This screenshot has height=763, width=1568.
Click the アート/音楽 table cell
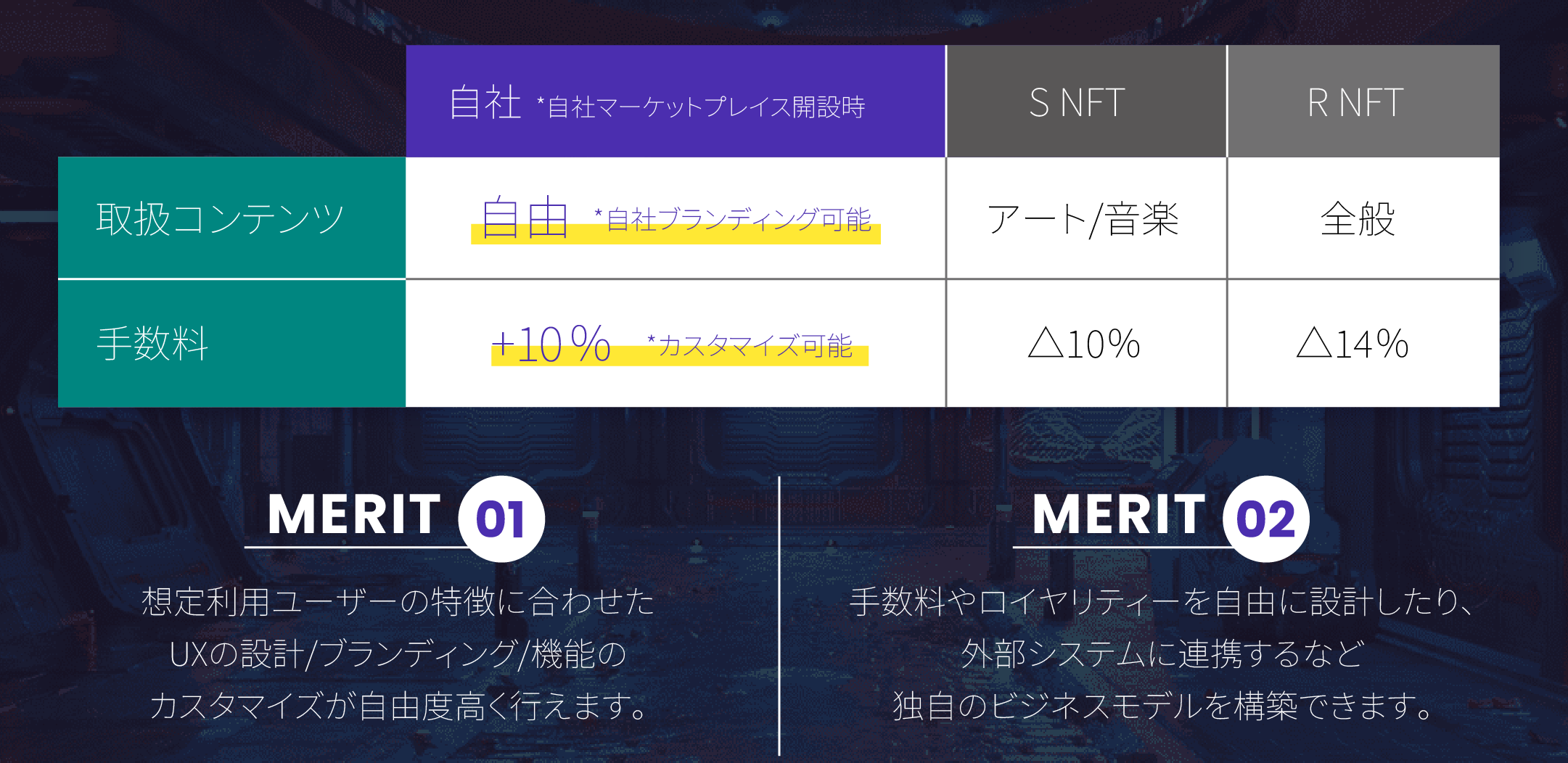pos(1083,219)
